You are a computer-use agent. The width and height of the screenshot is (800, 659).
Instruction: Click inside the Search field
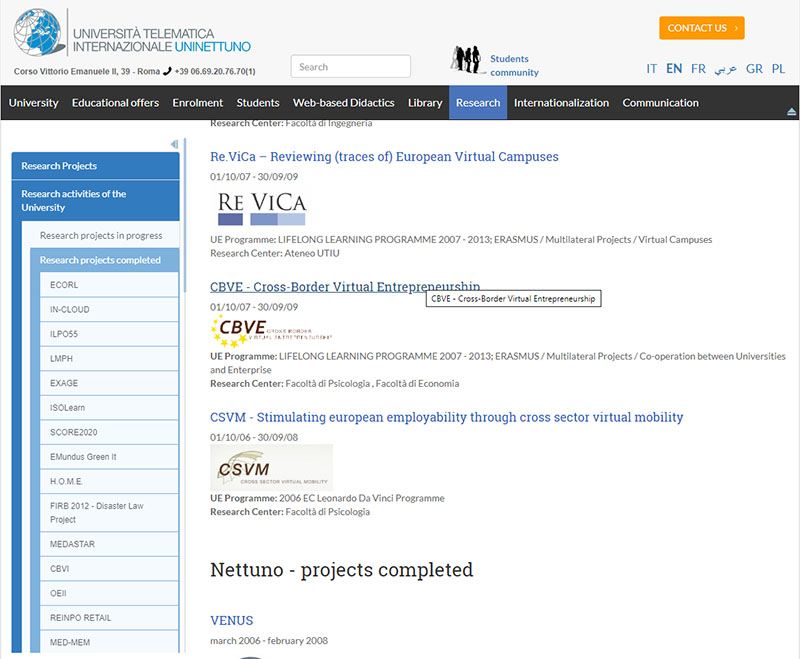coord(350,67)
